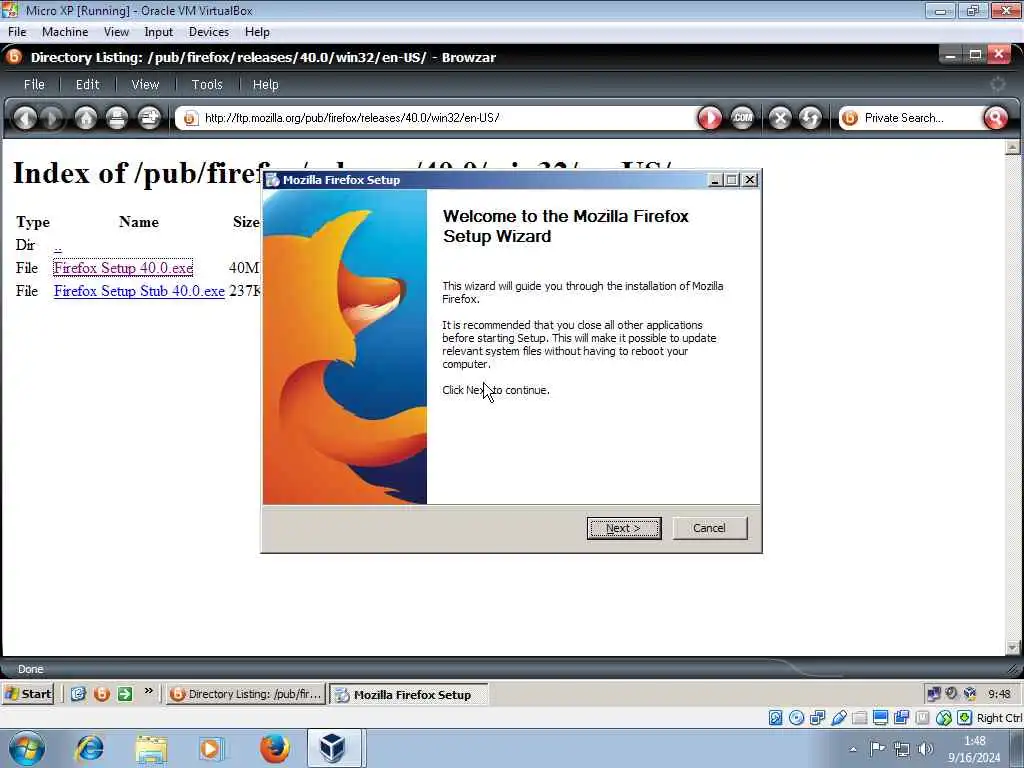Image resolution: width=1024 pixels, height=768 pixels.
Task: Click the green arrow quick launch icon
Action: point(125,694)
